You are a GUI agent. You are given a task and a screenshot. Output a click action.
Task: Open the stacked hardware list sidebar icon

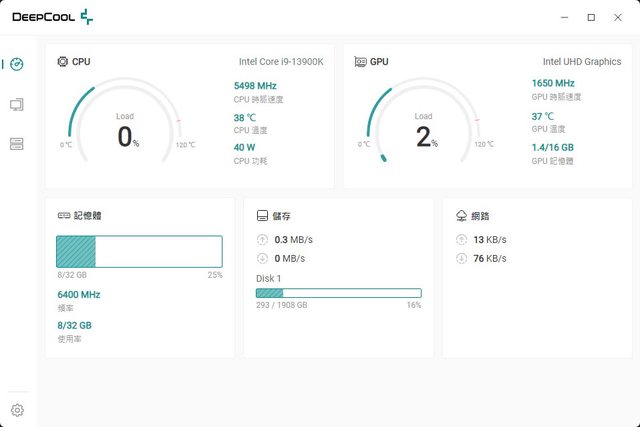click(17, 144)
